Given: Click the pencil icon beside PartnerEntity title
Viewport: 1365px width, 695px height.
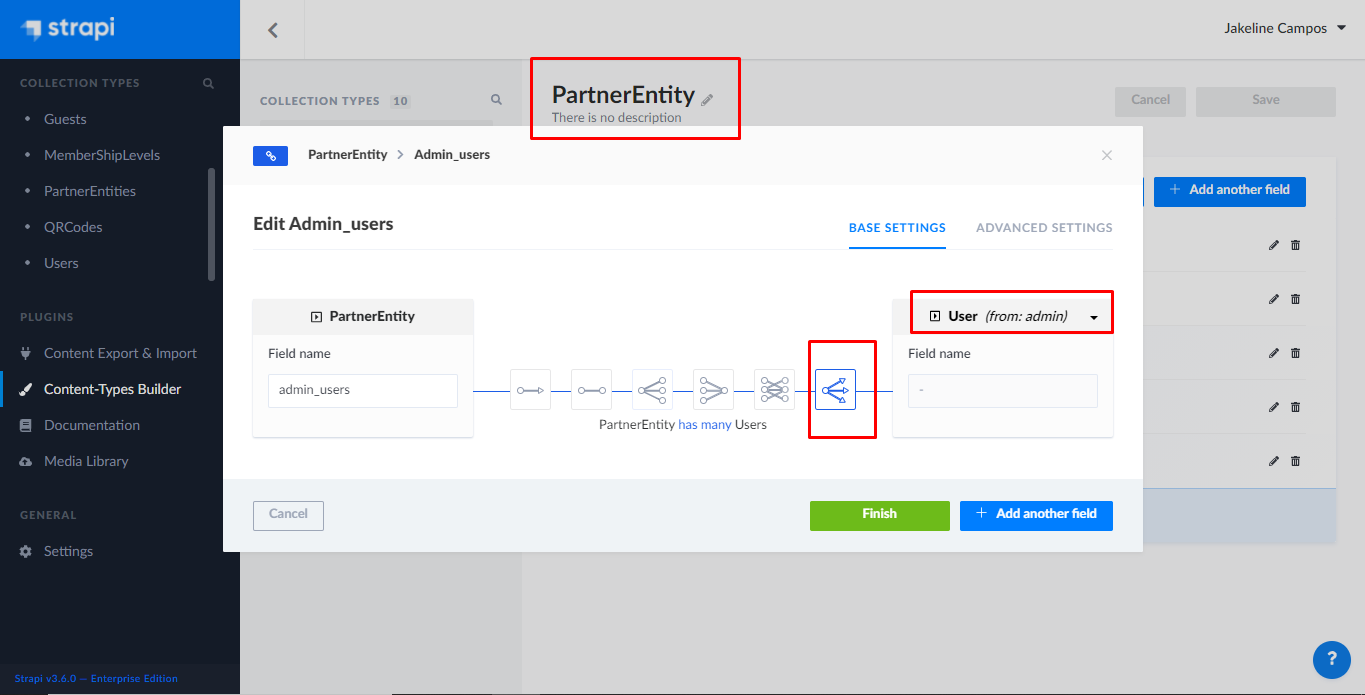Looking at the screenshot, I should [707, 99].
